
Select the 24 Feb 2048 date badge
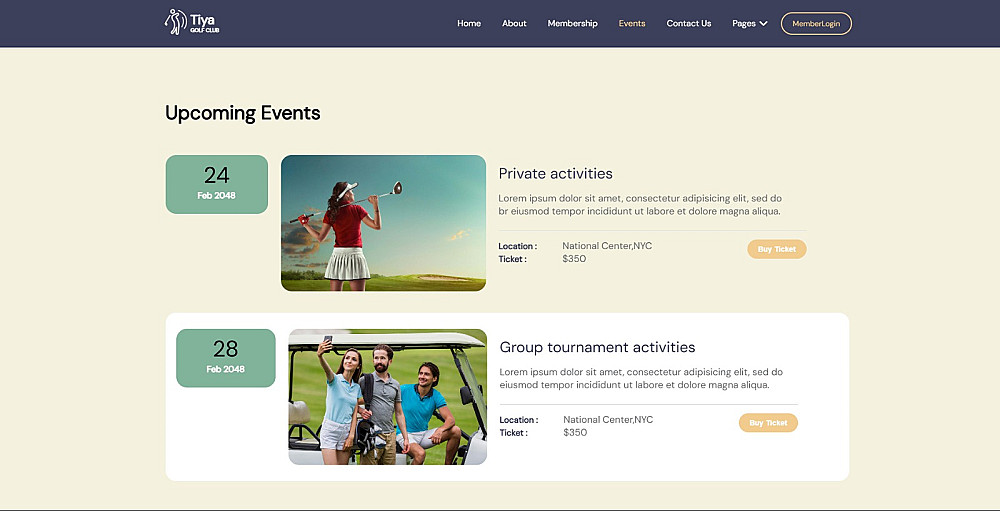217,184
